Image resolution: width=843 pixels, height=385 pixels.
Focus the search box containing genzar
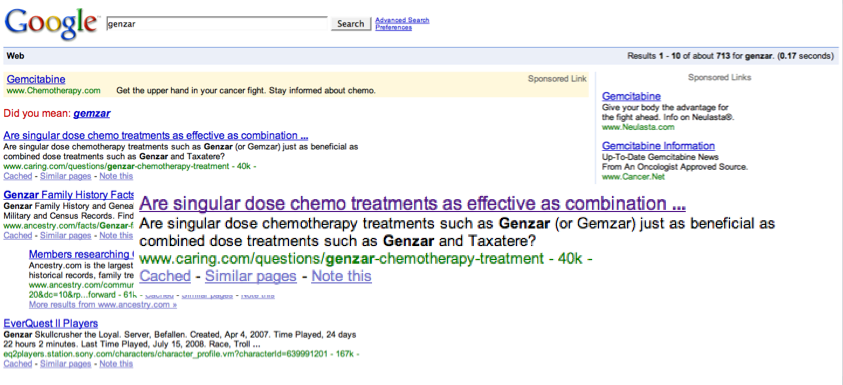[x=217, y=24]
